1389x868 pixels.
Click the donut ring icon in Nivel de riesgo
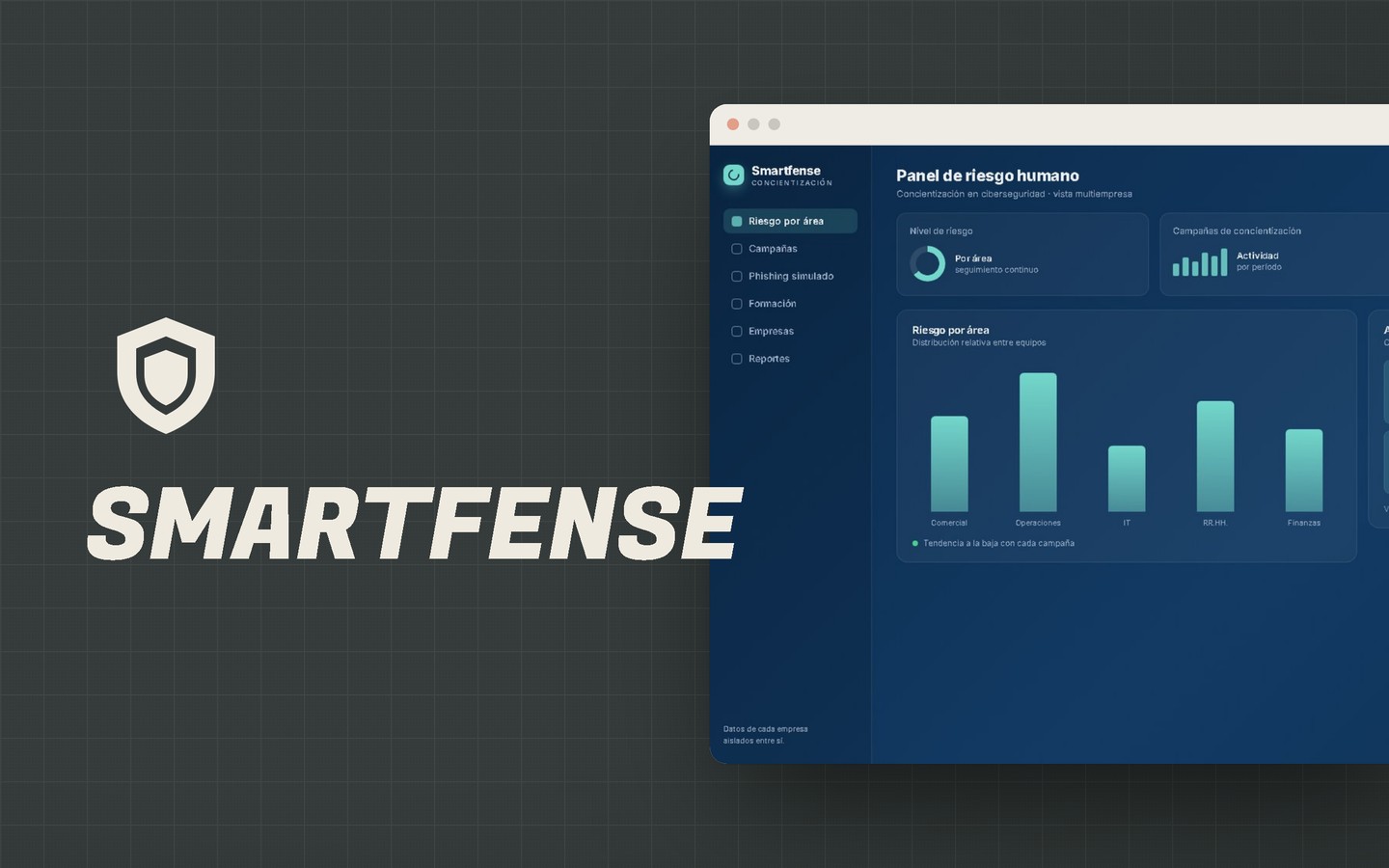928,263
